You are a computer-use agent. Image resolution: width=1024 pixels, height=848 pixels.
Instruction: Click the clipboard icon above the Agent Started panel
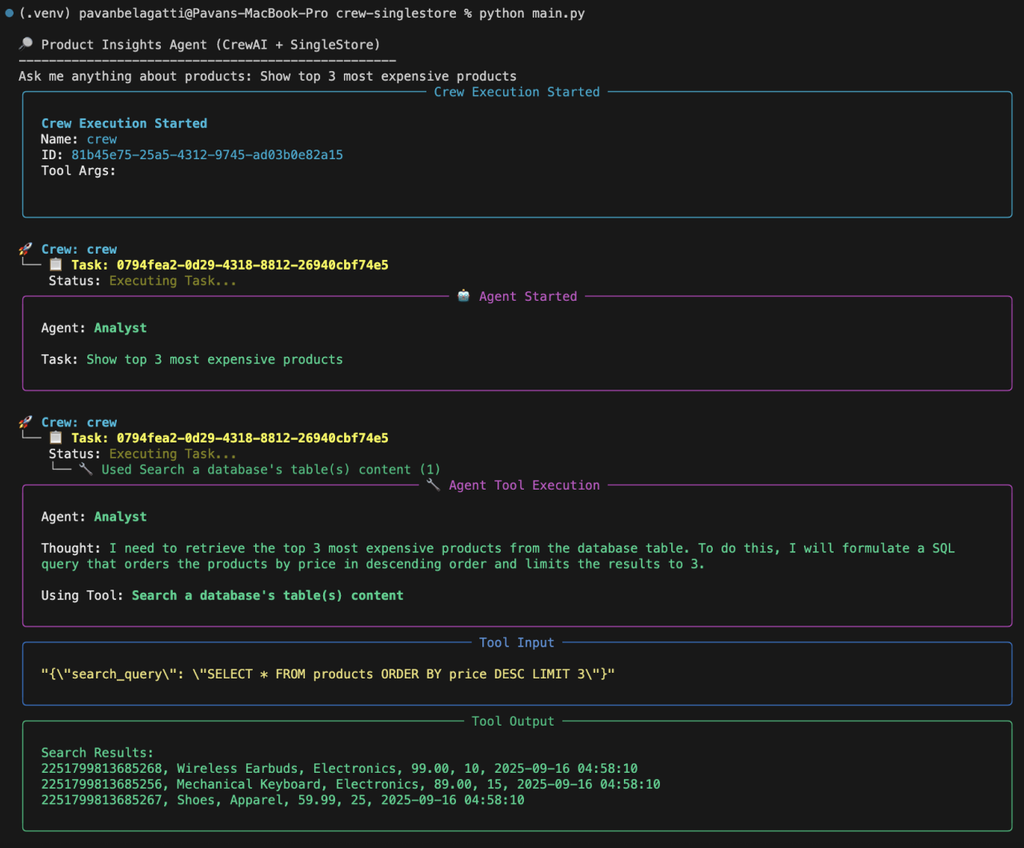[56, 265]
